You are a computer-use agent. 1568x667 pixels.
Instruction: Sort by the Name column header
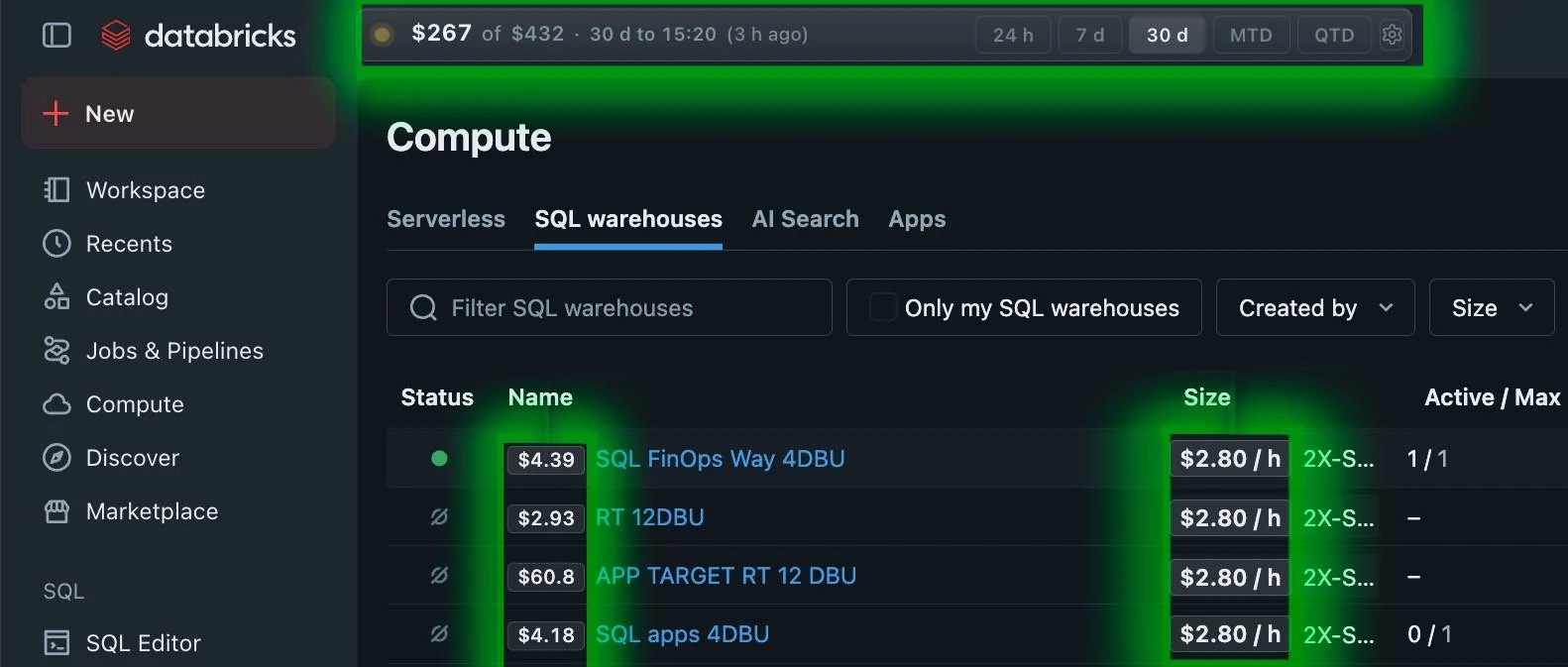pos(540,397)
